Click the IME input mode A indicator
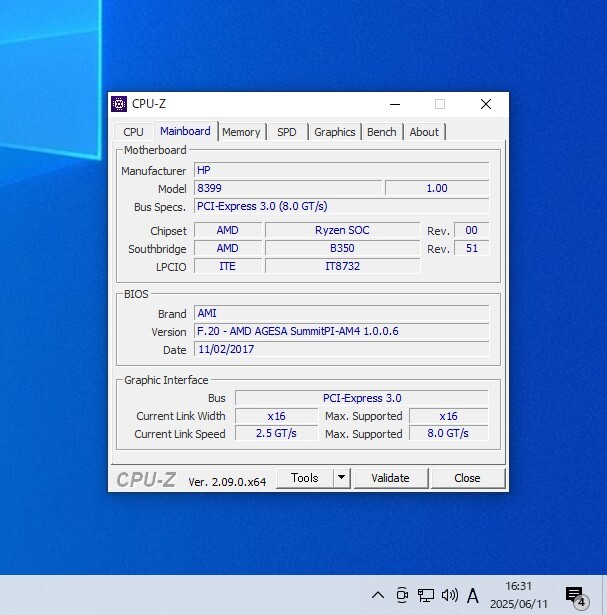 click(x=473, y=596)
